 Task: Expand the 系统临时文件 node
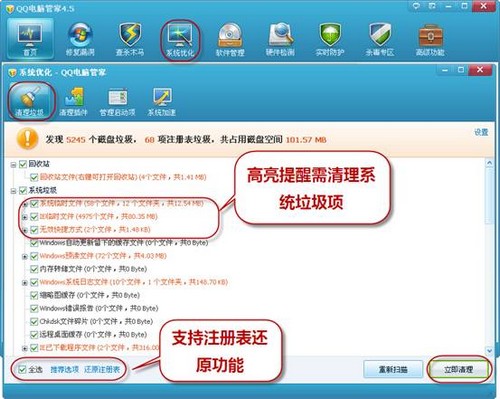click(25, 204)
